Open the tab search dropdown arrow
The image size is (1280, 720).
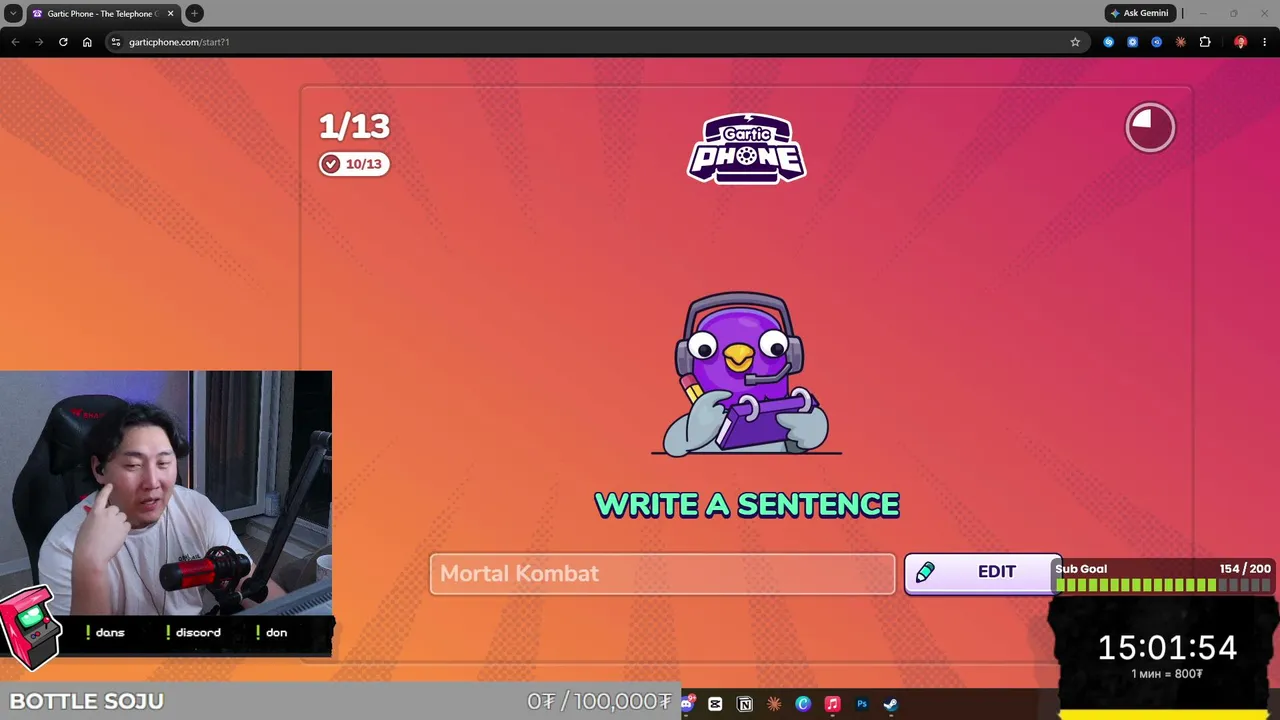pos(13,13)
